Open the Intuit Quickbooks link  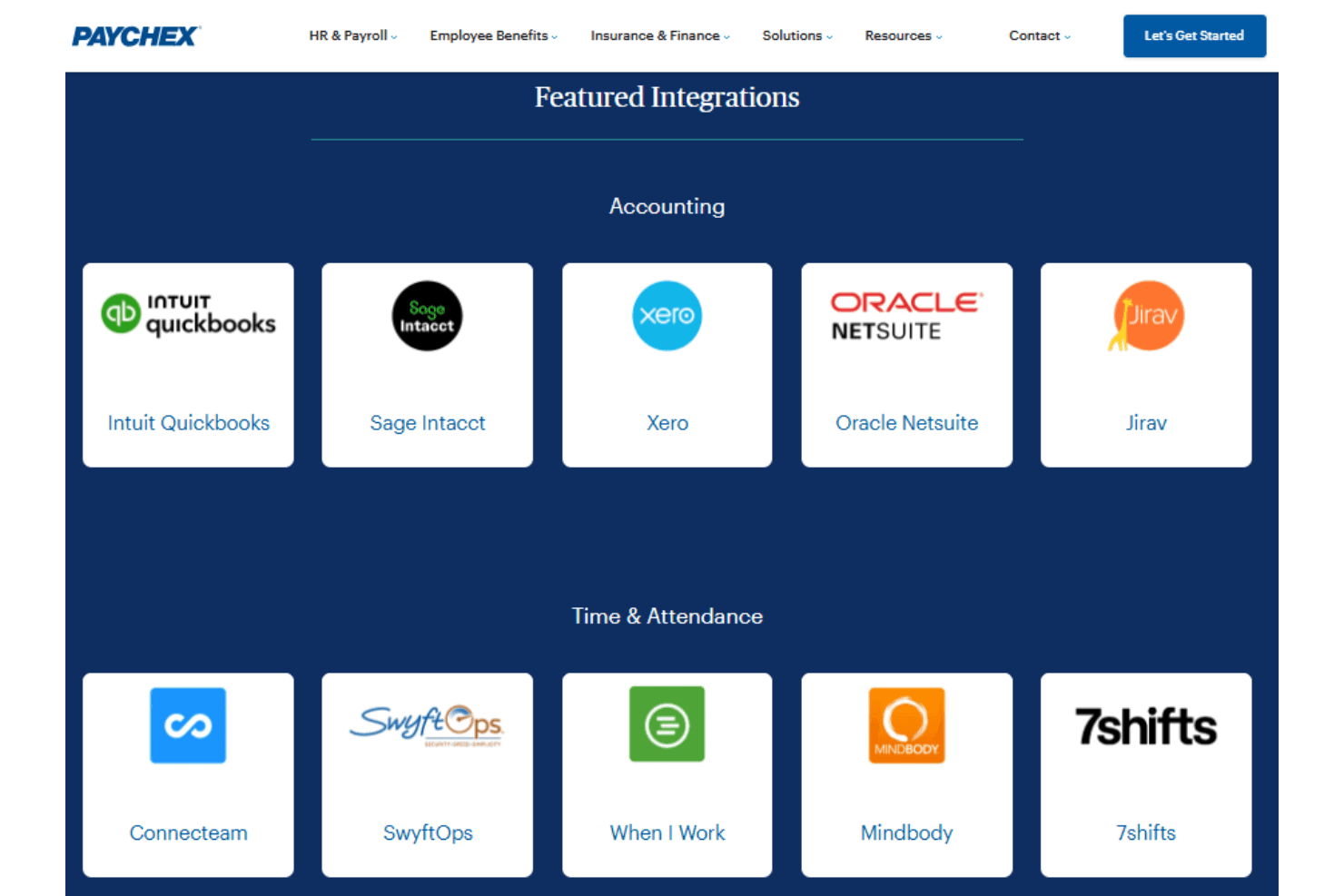click(189, 423)
